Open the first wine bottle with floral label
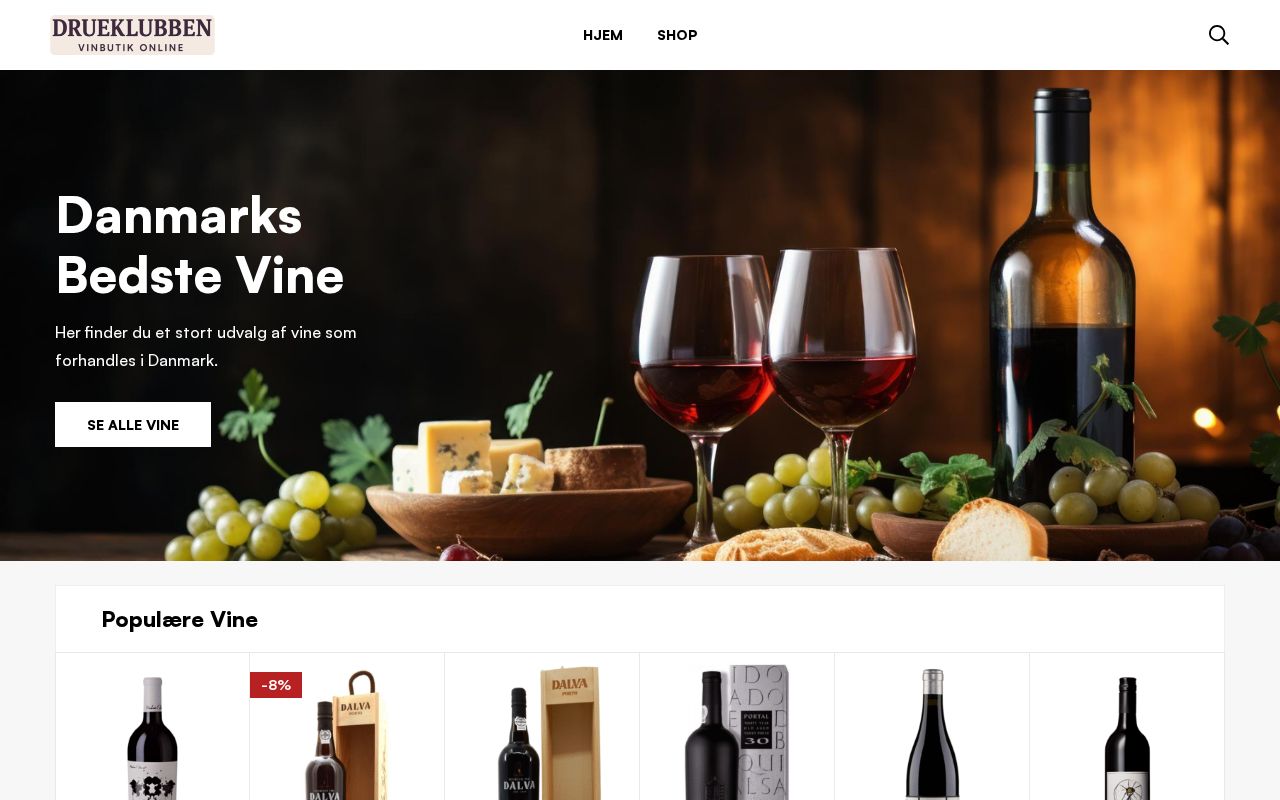 tap(152, 738)
